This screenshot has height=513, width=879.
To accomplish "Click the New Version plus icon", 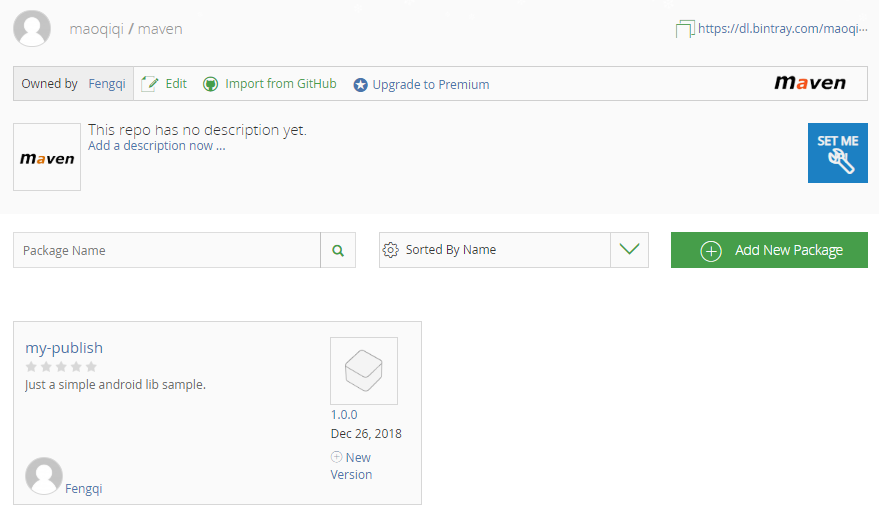I will (x=336, y=457).
